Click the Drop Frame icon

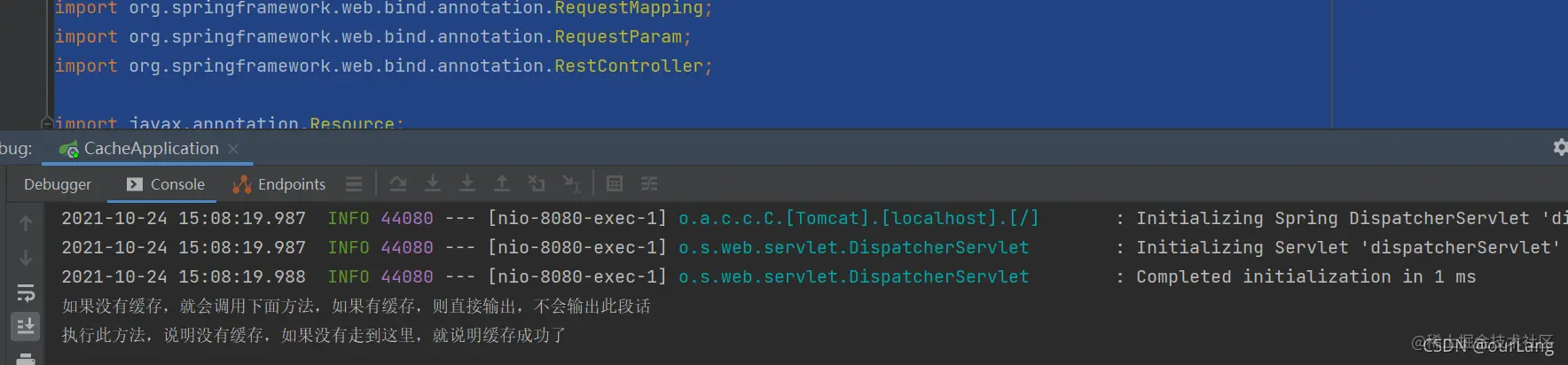pyautogui.click(x=537, y=183)
